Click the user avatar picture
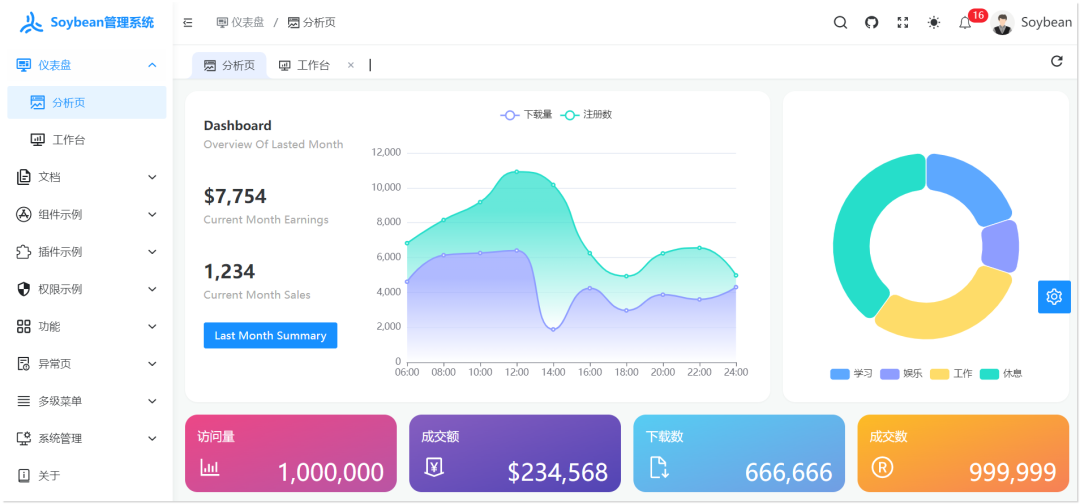1080x504 pixels. coord(1003,23)
